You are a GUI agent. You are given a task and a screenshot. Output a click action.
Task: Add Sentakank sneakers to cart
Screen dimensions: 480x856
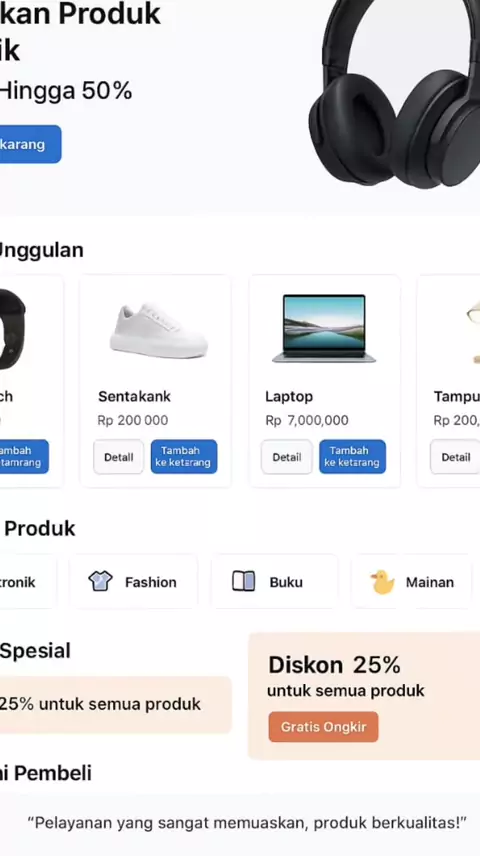pyautogui.click(x=184, y=456)
